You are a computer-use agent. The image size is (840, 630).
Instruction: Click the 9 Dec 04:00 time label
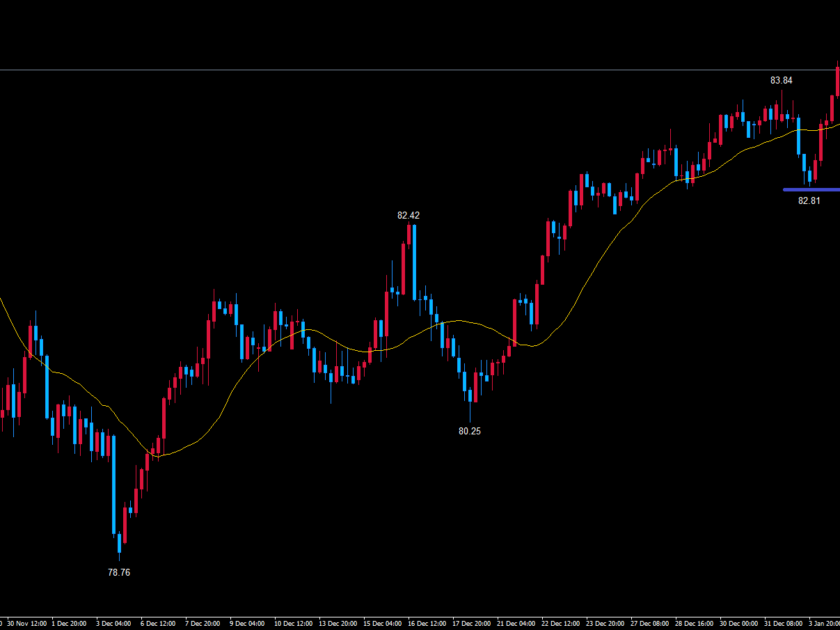(243, 622)
